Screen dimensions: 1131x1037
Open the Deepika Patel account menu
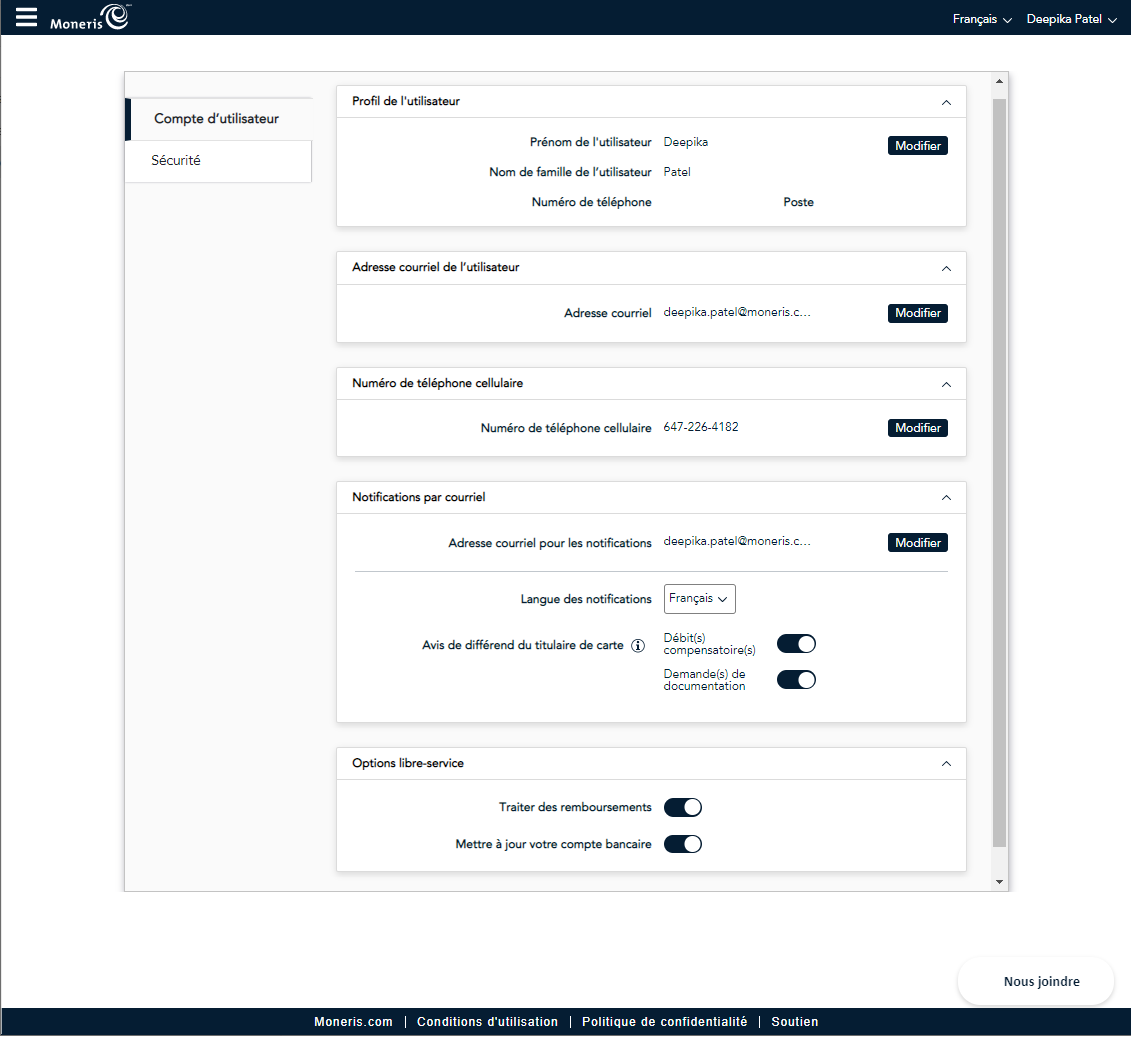1071,19
